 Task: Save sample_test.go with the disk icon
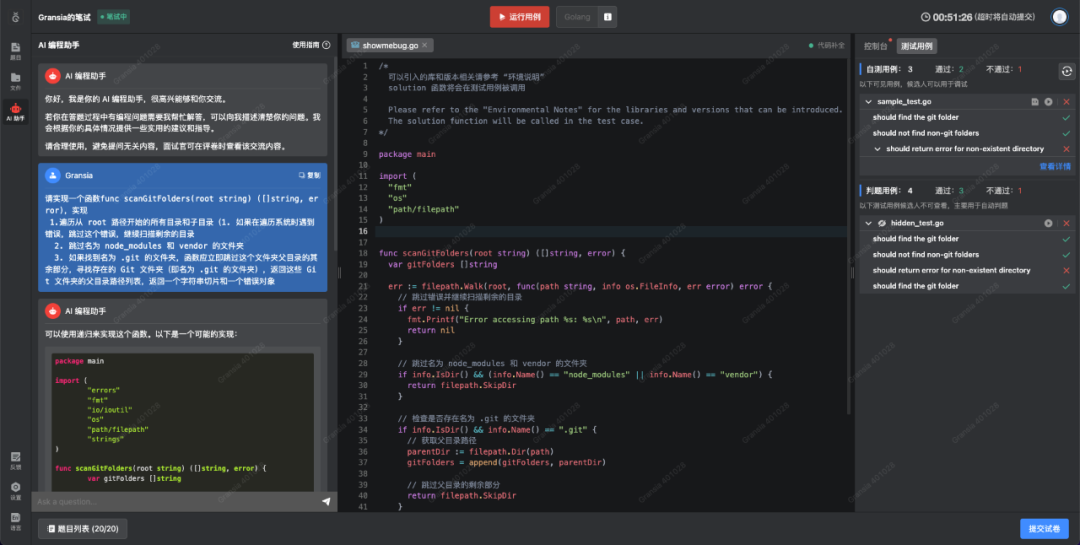[x=1035, y=102]
